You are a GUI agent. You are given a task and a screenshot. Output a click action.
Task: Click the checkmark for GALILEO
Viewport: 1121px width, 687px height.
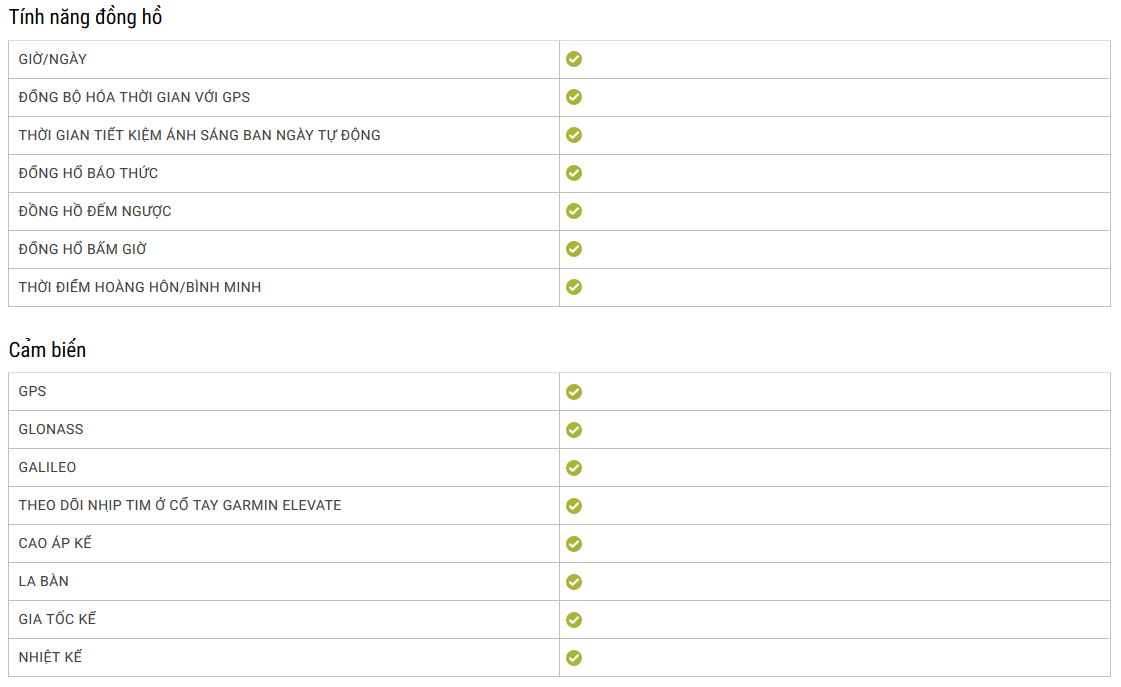[x=574, y=468]
